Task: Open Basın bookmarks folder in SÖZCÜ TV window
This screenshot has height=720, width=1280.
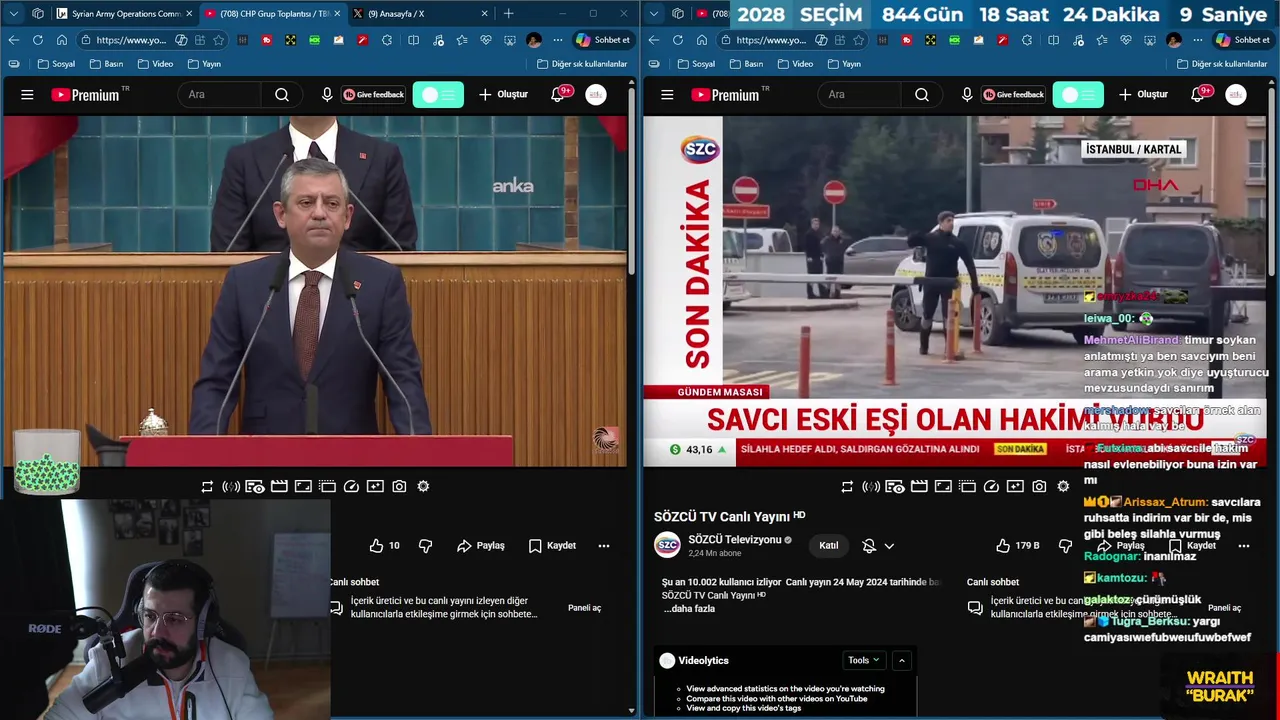Action: coord(745,64)
